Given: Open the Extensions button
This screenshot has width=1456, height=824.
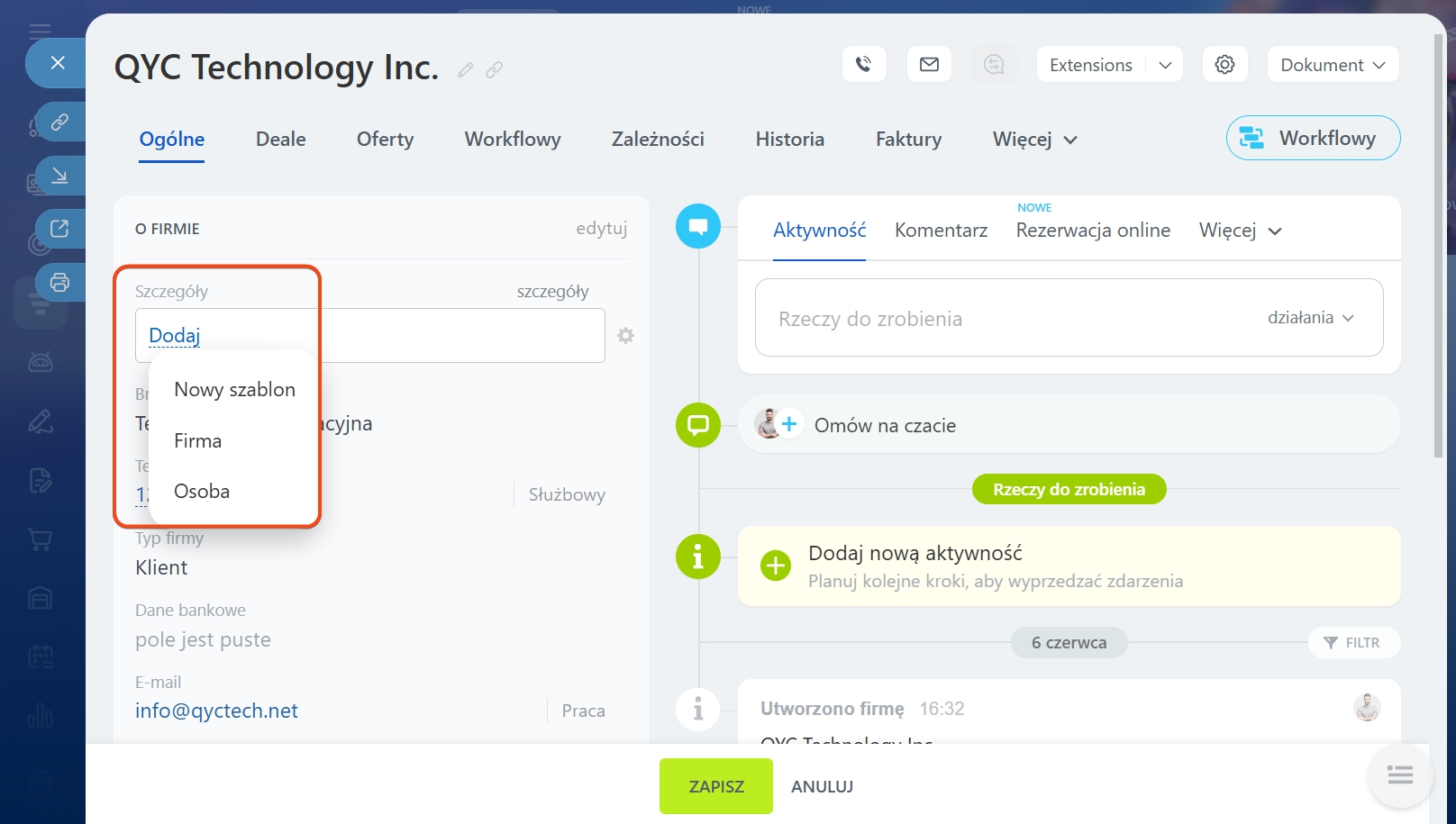Looking at the screenshot, I should click(1090, 65).
